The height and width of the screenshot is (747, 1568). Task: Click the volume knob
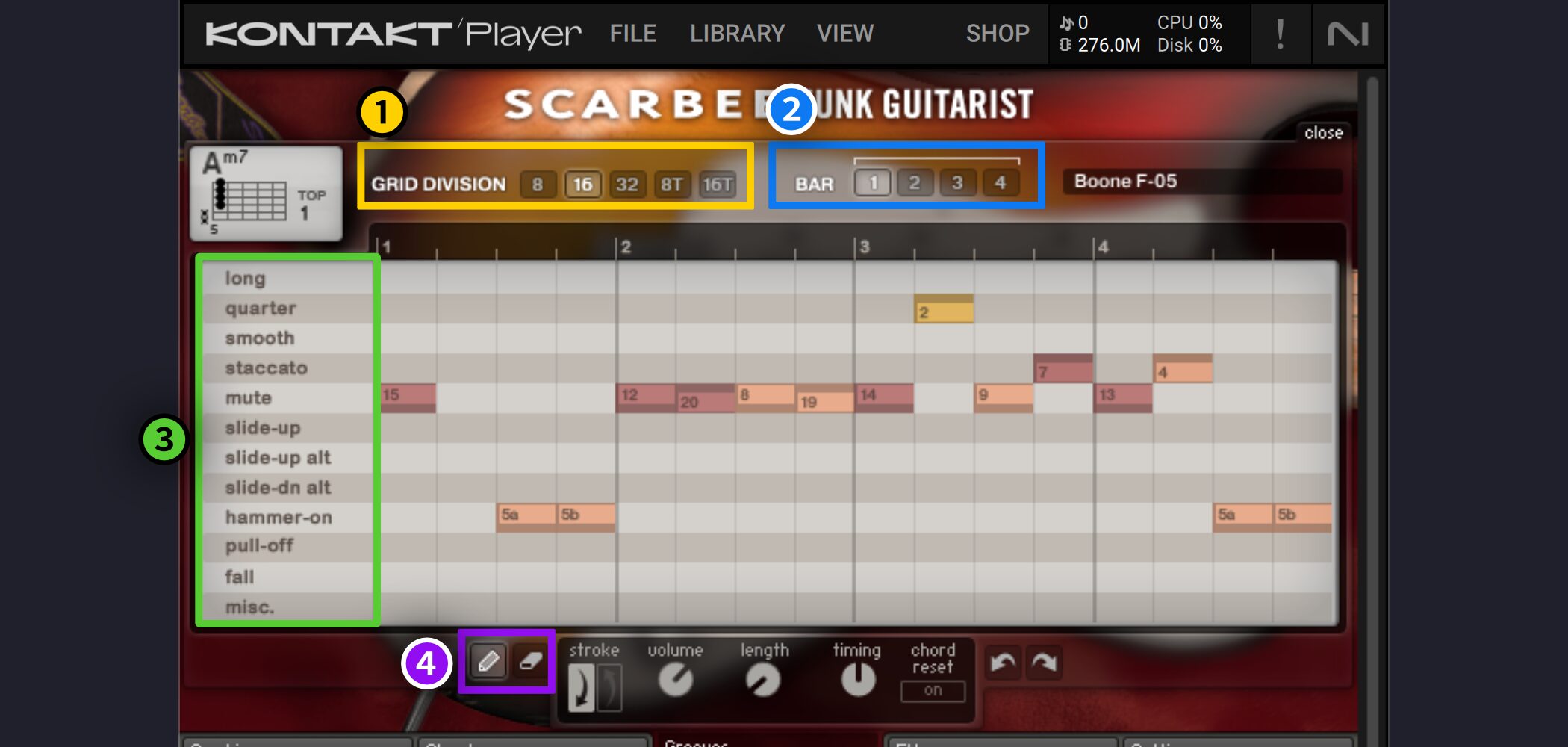click(676, 680)
